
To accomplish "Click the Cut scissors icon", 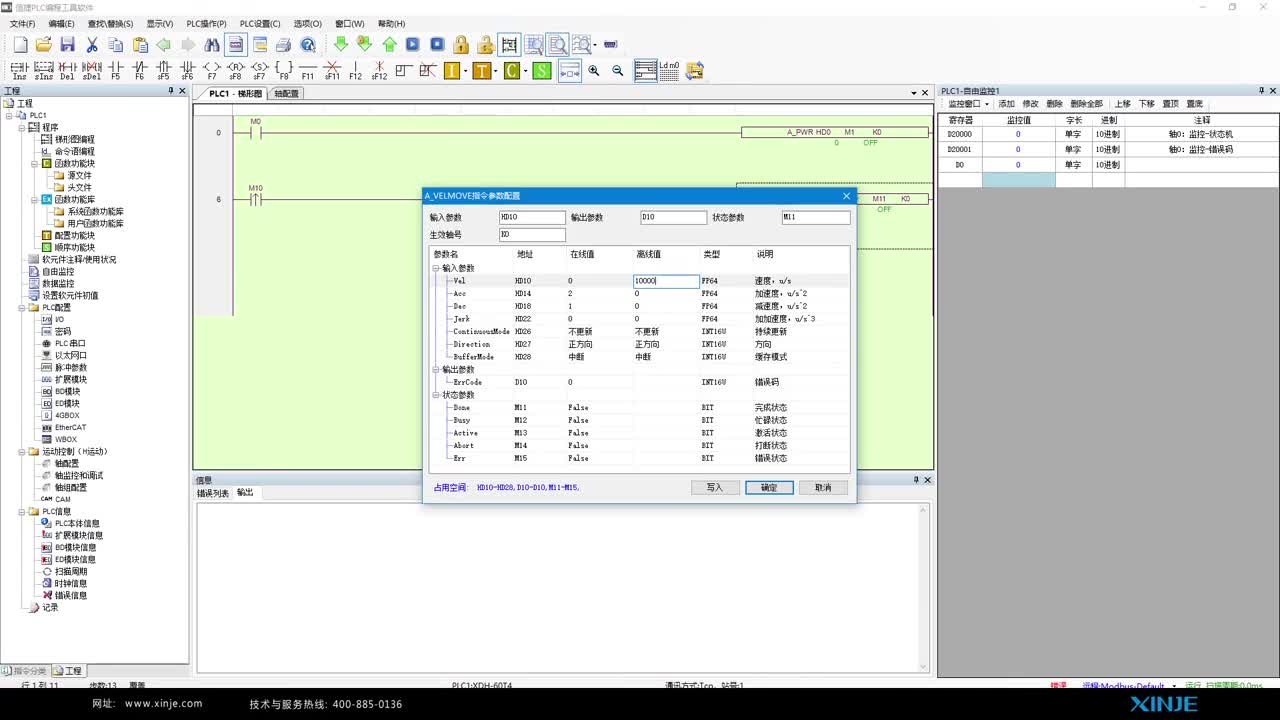I will click(91, 45).
